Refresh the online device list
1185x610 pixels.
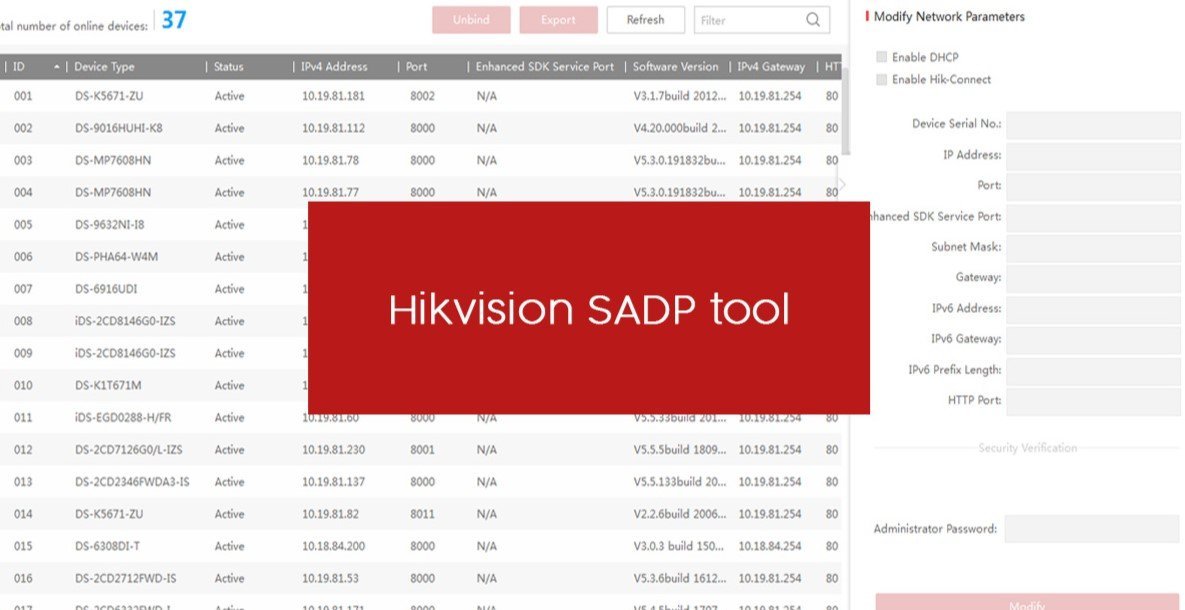pos(645,19)
